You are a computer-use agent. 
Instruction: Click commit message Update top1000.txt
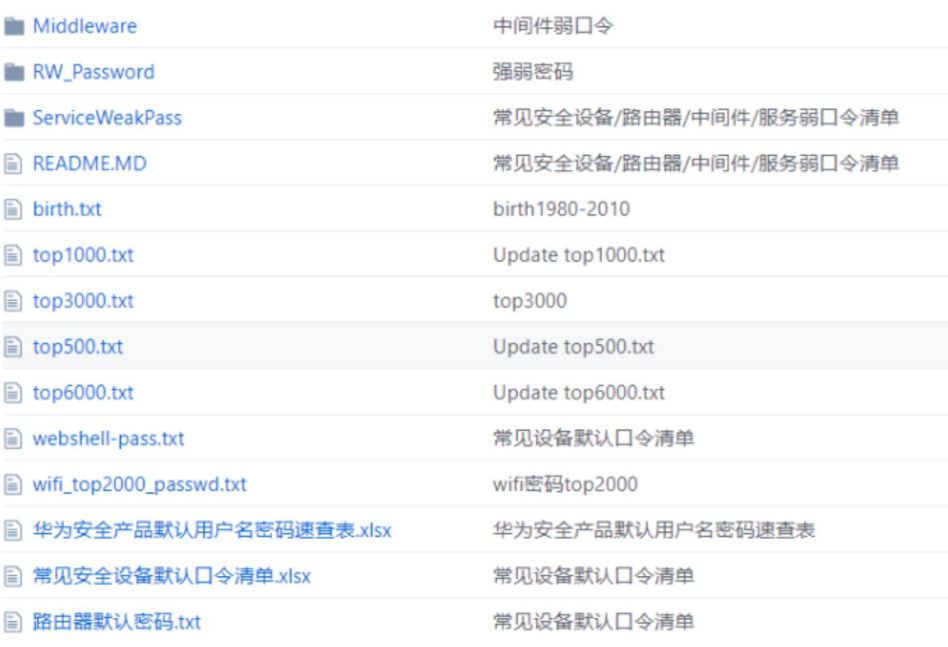tap(579, 255)
